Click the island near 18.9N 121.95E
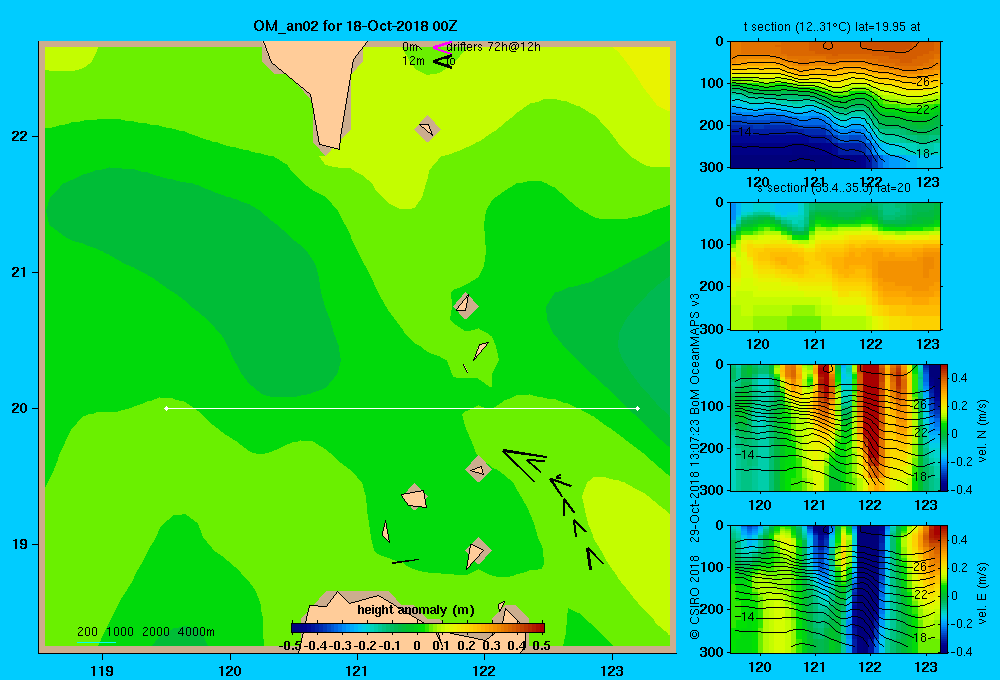The height and width of the screenshot is (680, 1000). pos(477,552)
